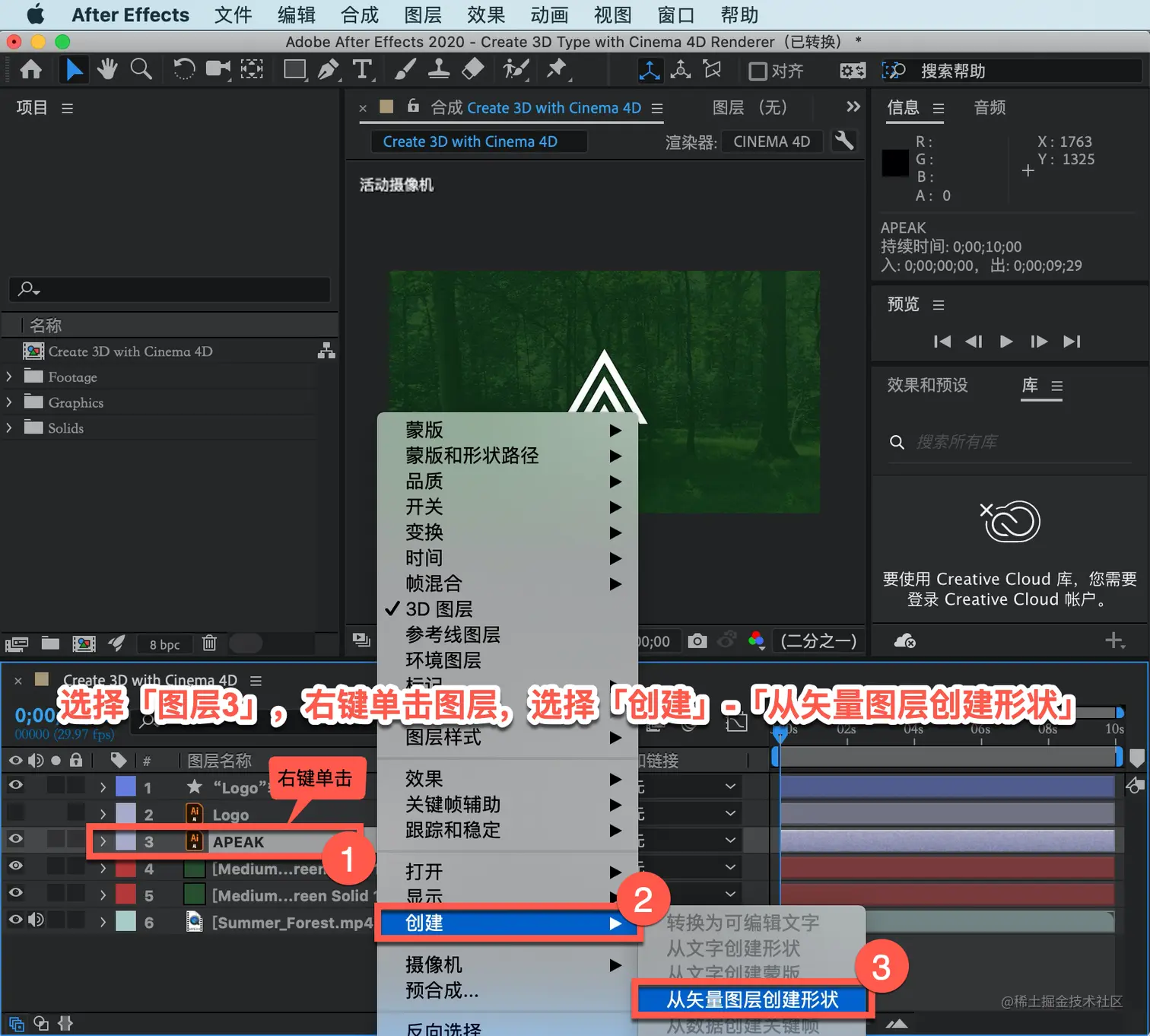Expand the Footage folder in Project panel
This screenshot has width=1150, height=1036.
[x=9, y=377]
